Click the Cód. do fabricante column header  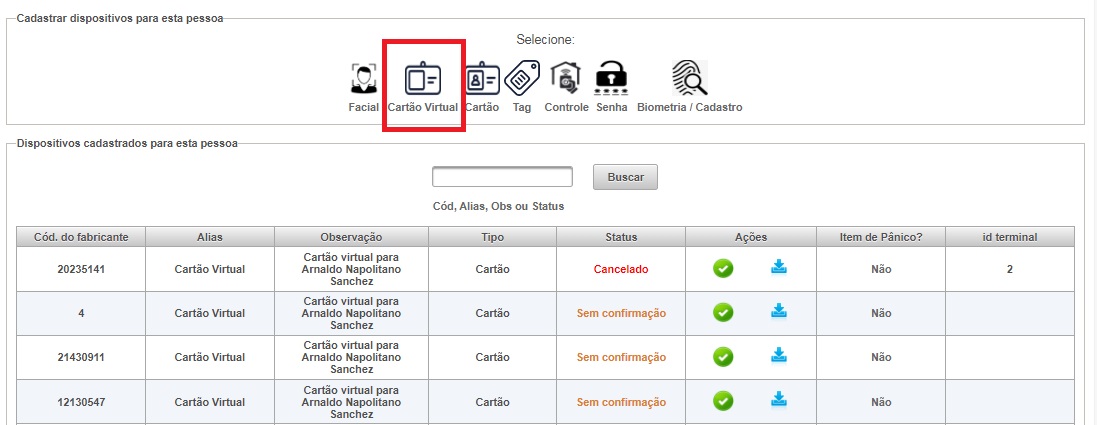[81, 237]
